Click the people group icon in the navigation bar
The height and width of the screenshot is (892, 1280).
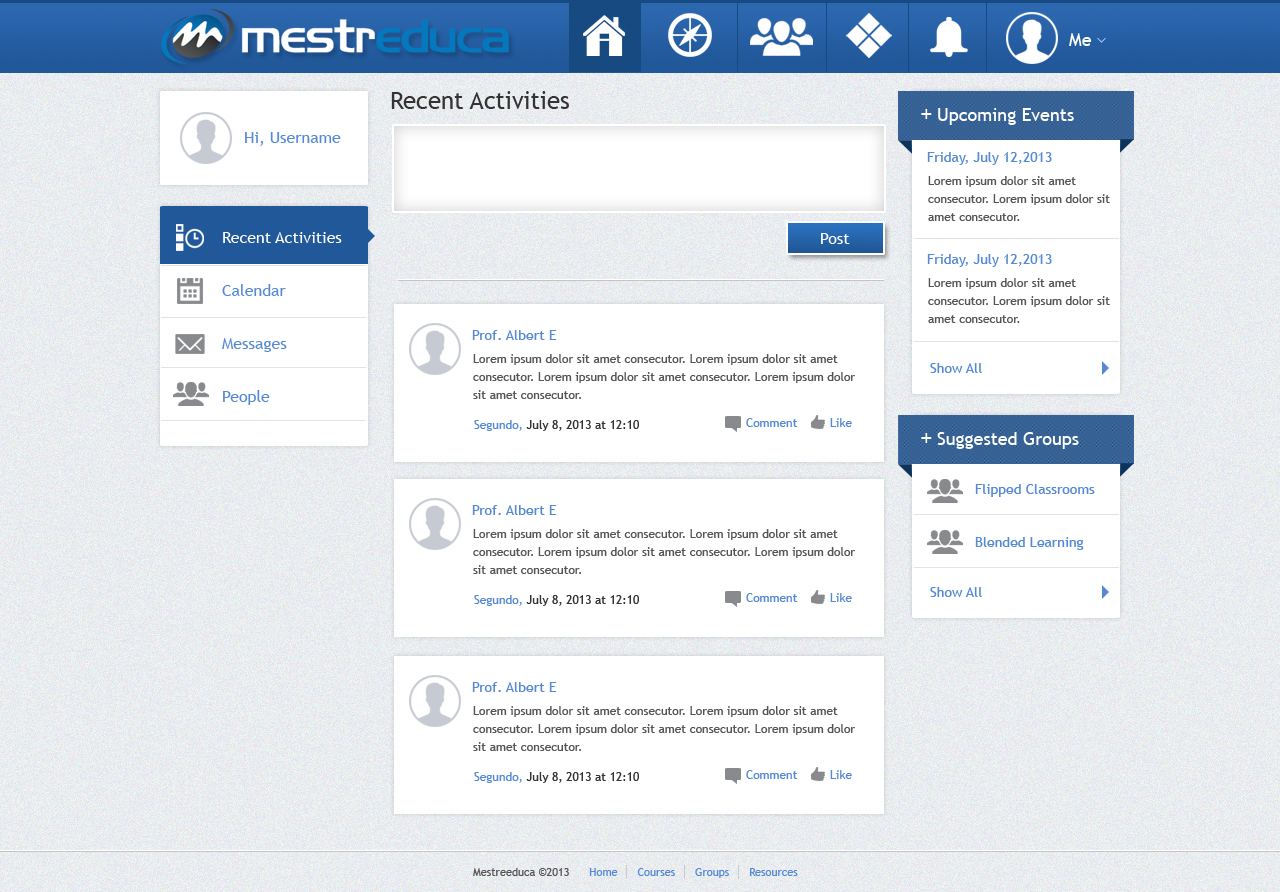point(782,37)
